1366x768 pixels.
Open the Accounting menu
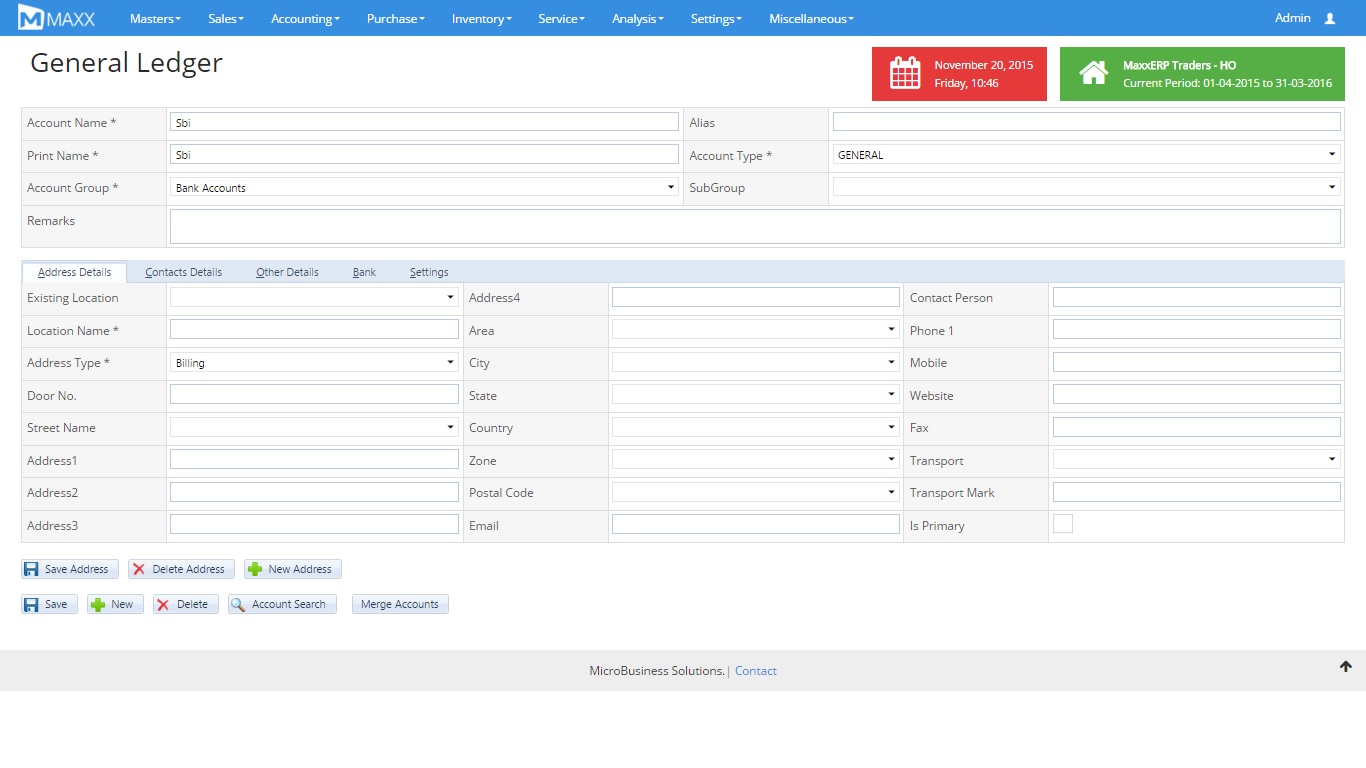[305, 18]
